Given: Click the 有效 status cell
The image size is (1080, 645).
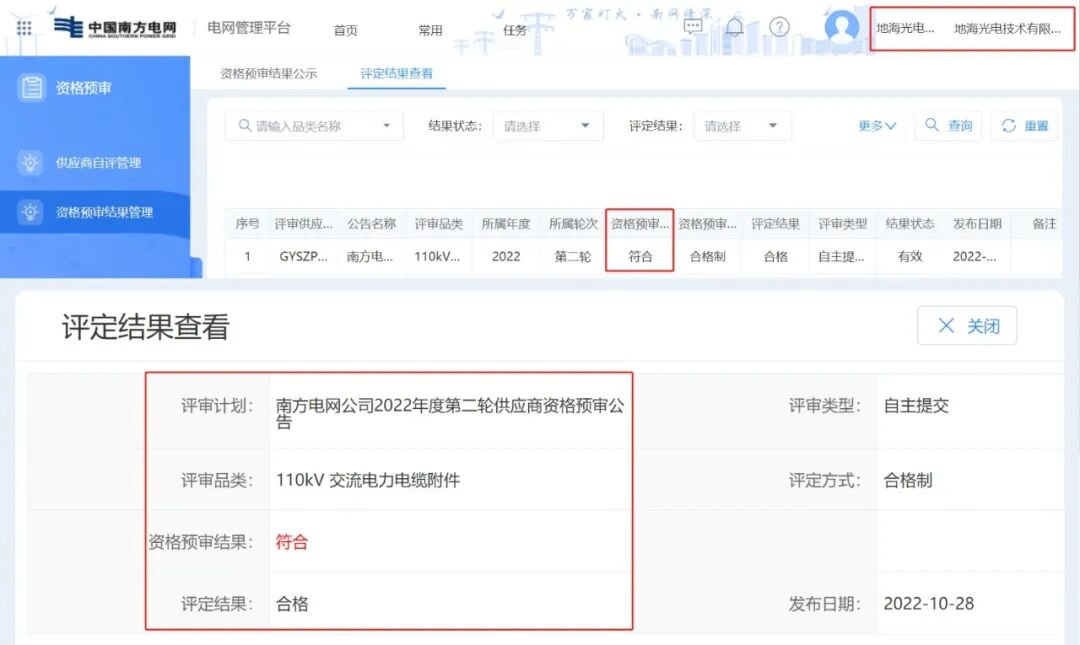Looking at the screenshot, I should [x=910, y=256].
